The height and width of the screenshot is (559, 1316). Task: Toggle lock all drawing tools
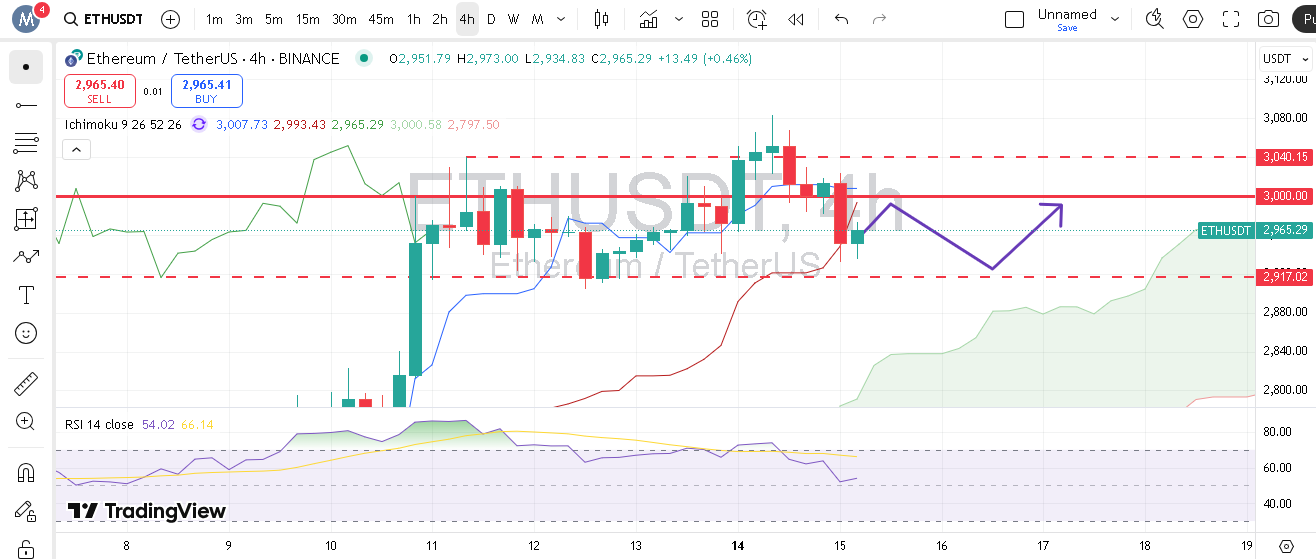point(26,549)
